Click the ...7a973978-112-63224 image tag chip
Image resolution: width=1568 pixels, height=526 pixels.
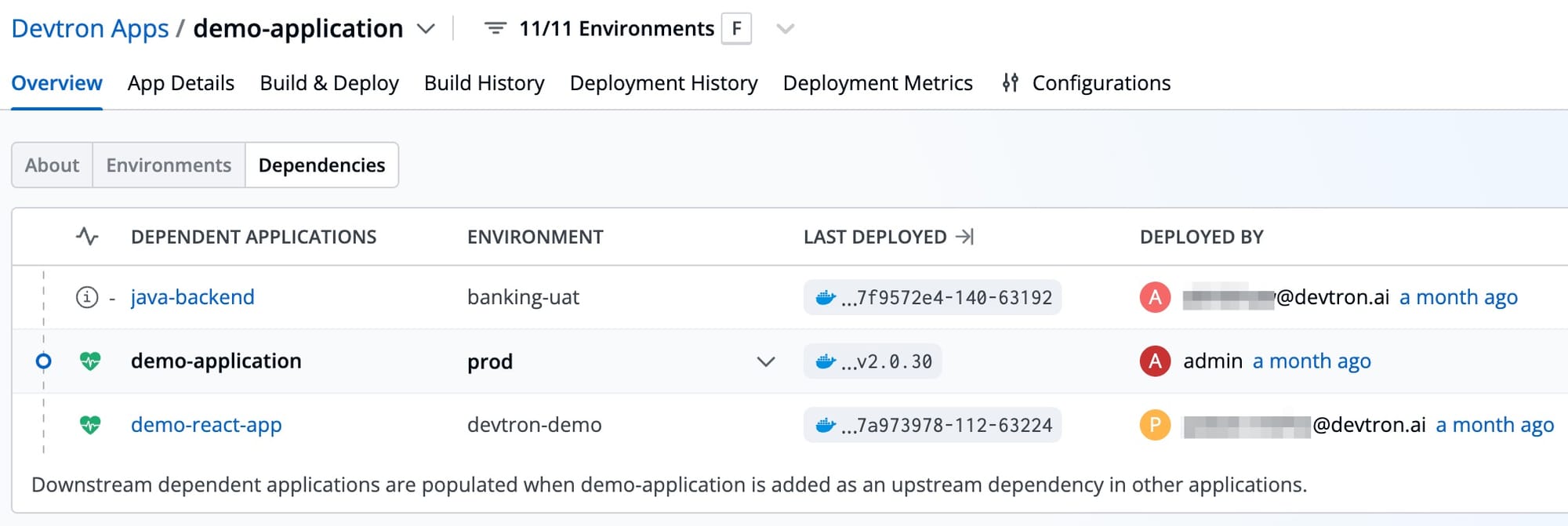932,425
